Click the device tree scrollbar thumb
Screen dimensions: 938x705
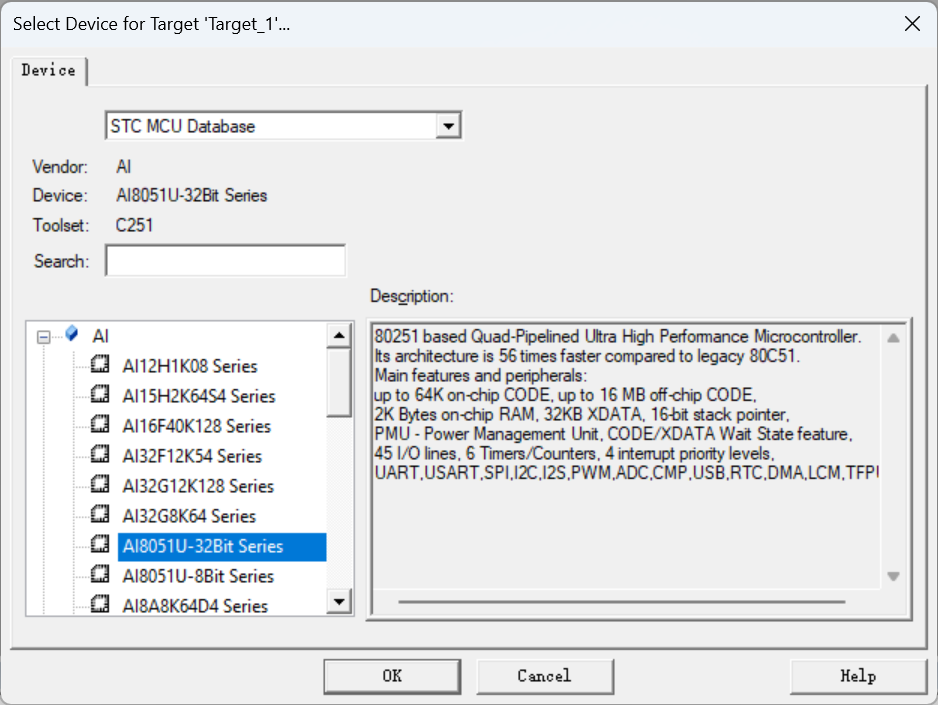339,382
